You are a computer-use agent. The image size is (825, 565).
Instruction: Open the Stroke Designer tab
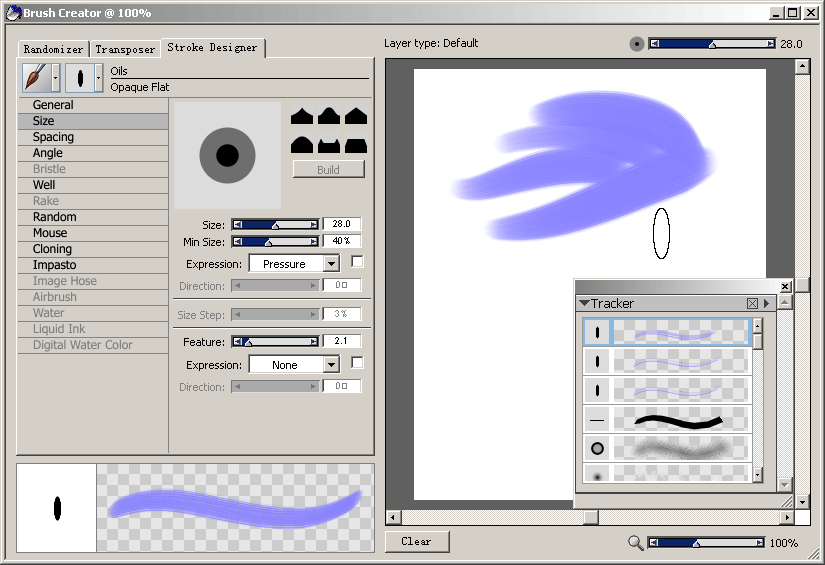[x=213, y=47]
